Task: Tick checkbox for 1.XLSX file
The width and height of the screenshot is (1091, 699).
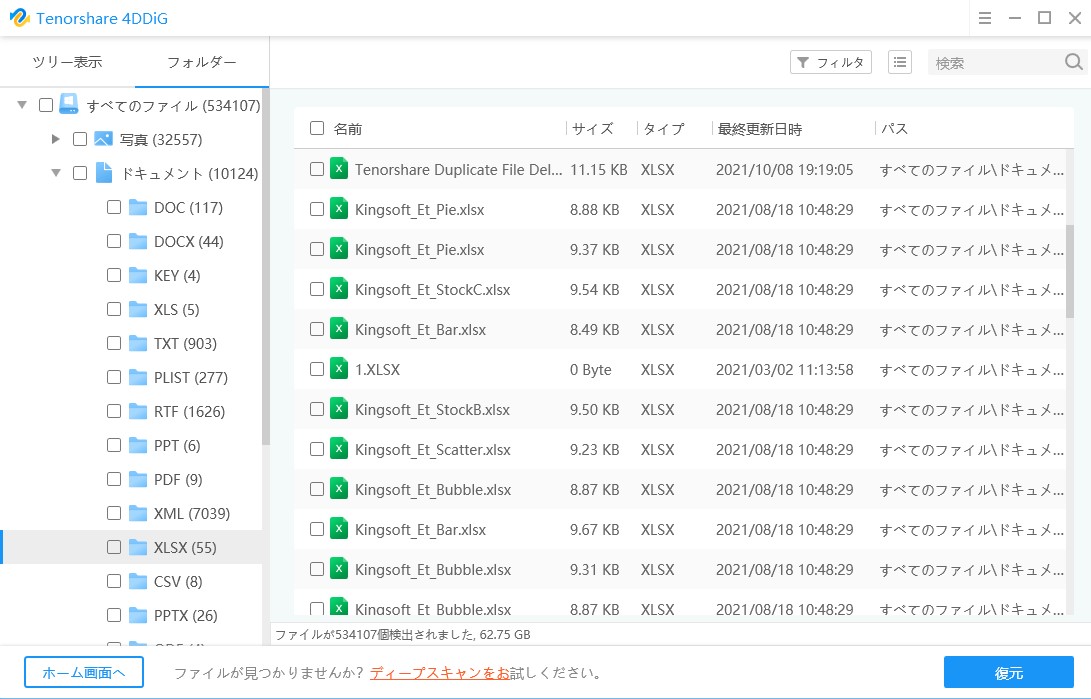Action: (317, 369)
